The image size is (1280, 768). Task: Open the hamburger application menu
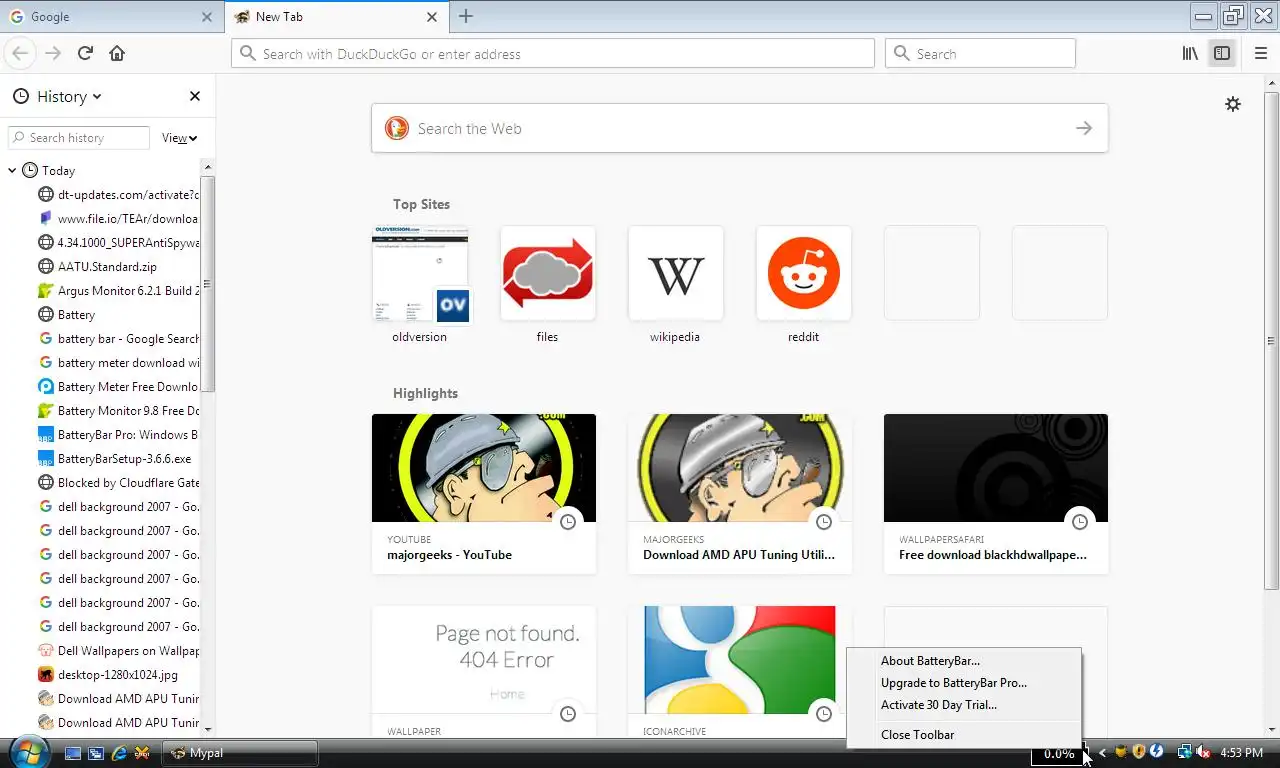pos(1260,53)
